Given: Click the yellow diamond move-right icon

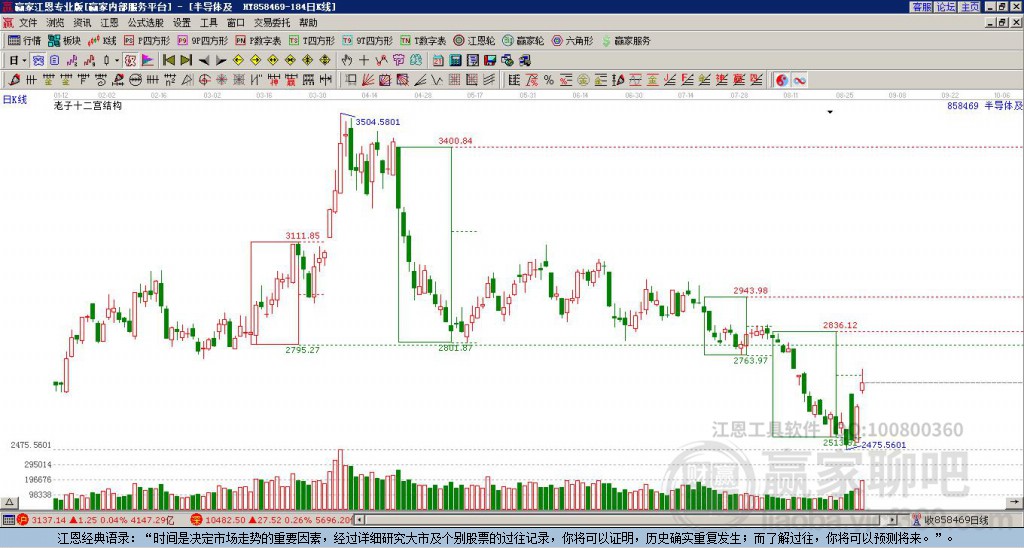Looking at the screenshot, I should [x=255, y=60].
